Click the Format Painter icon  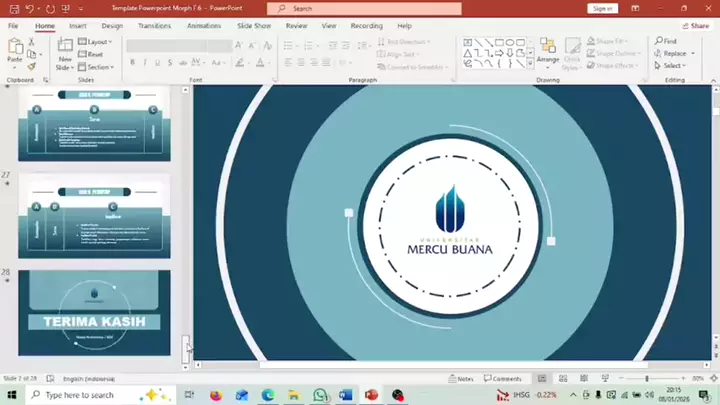pyautogui.click(x=31, y=67)
